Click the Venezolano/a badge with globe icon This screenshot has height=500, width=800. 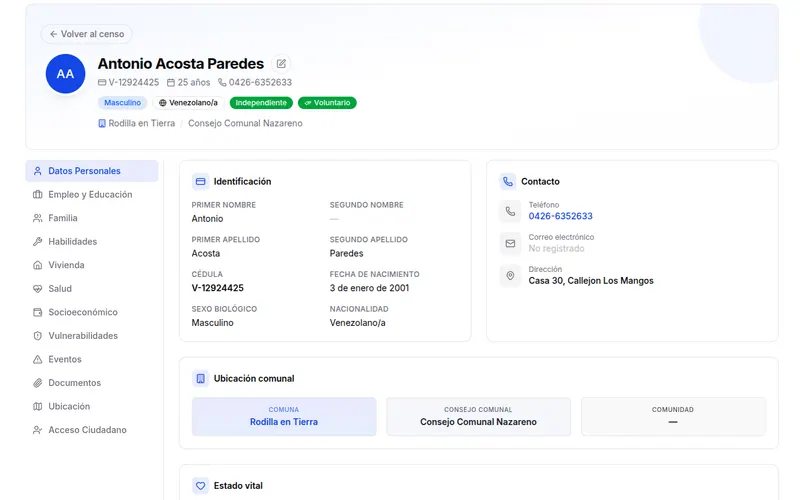pos(188,103)
